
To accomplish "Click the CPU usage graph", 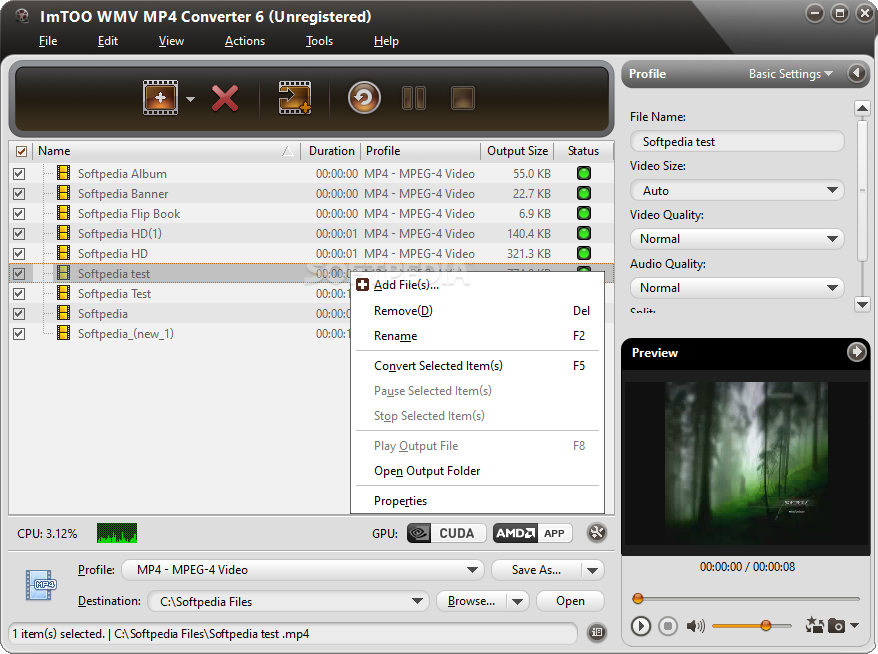I will point(117,533).
